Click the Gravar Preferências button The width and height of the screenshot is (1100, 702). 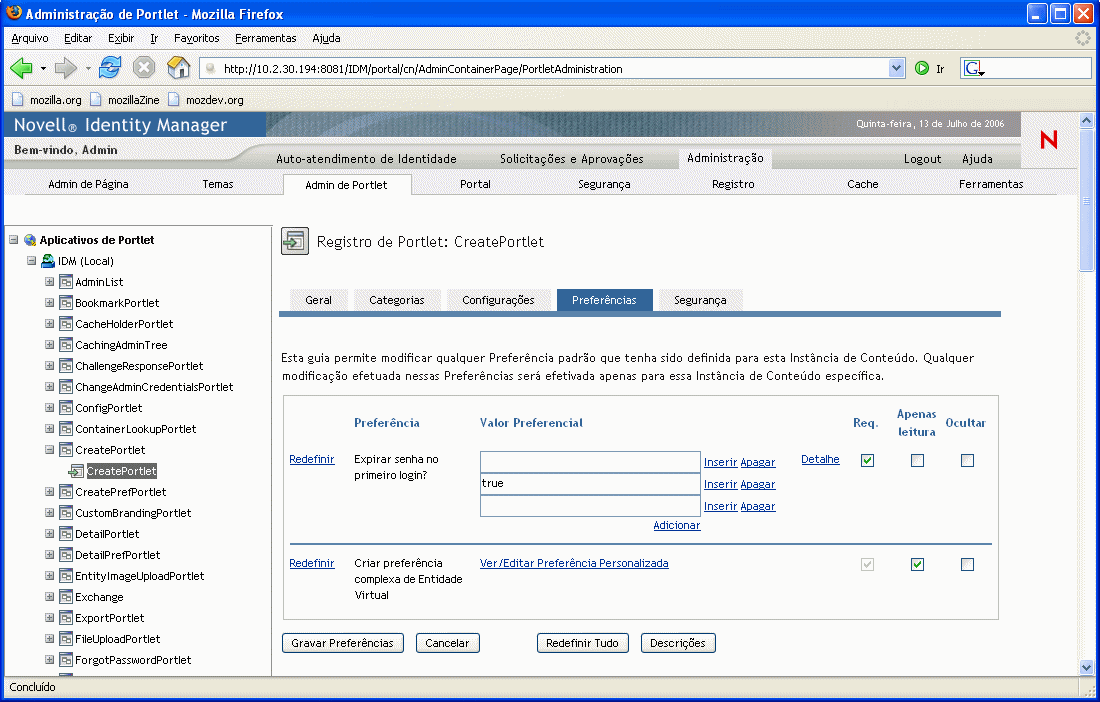(x=342, y=643)
